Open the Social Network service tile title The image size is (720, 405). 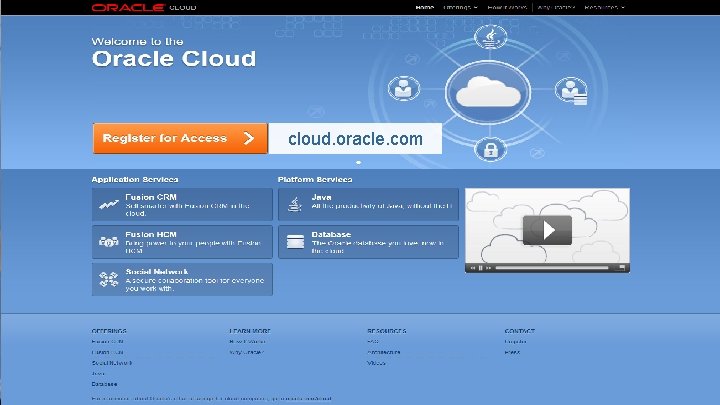(157, 272)
